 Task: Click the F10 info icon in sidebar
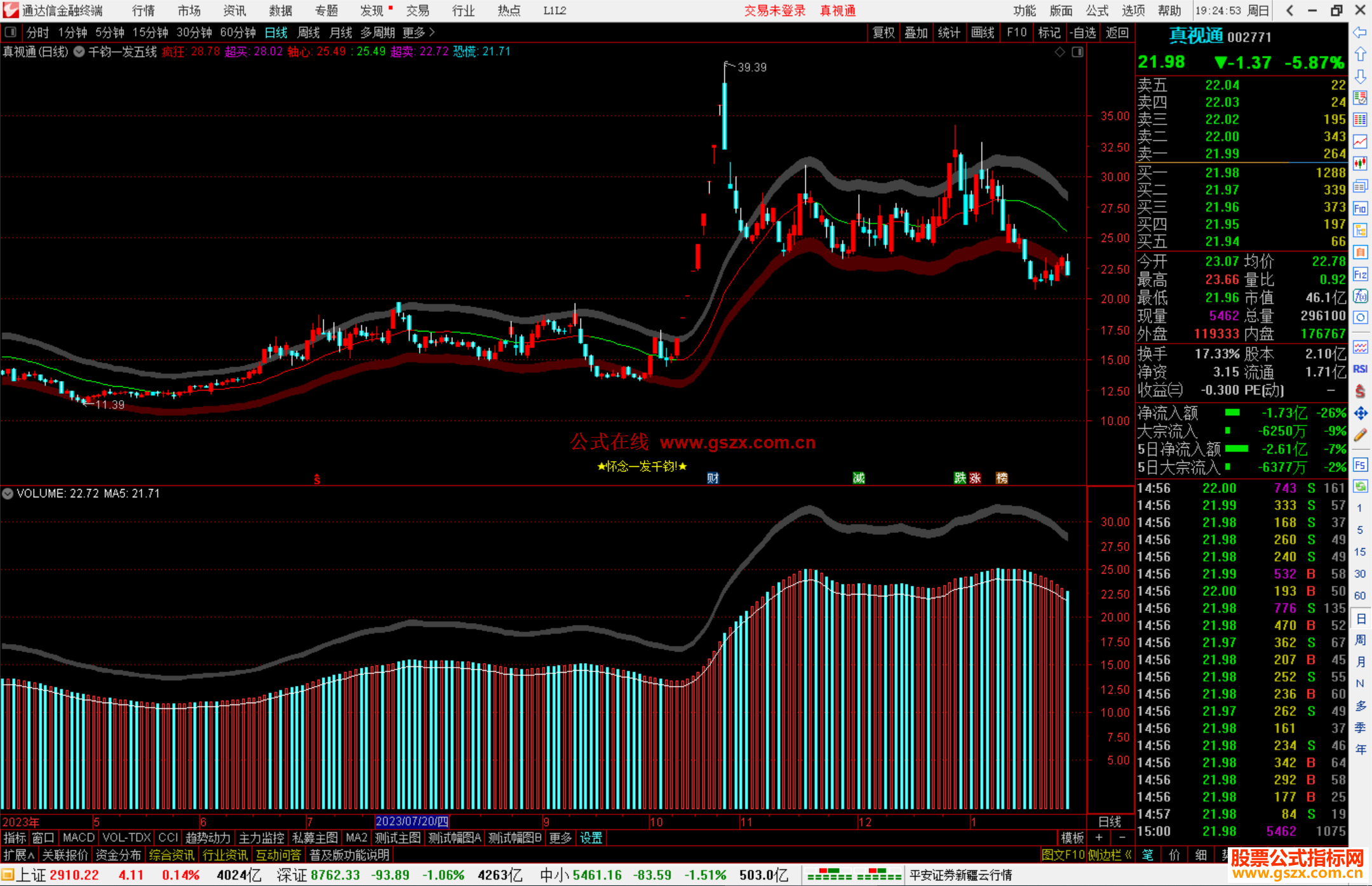pos(1360,208)
